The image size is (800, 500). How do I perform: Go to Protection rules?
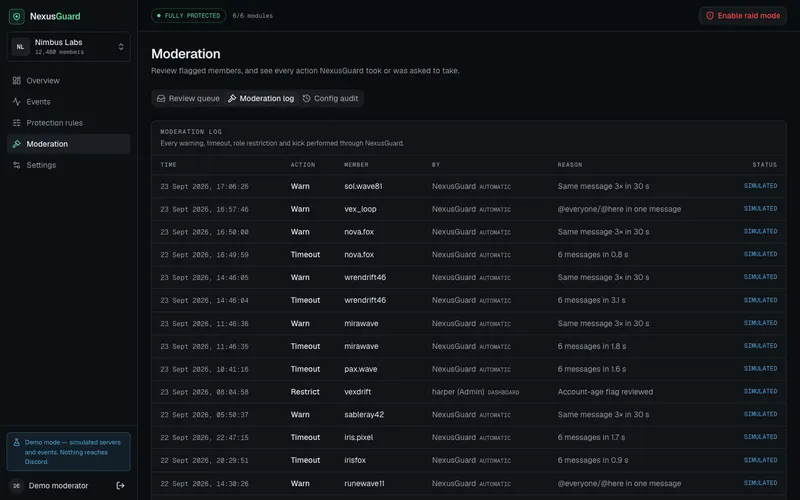click(x=68, y=123)
